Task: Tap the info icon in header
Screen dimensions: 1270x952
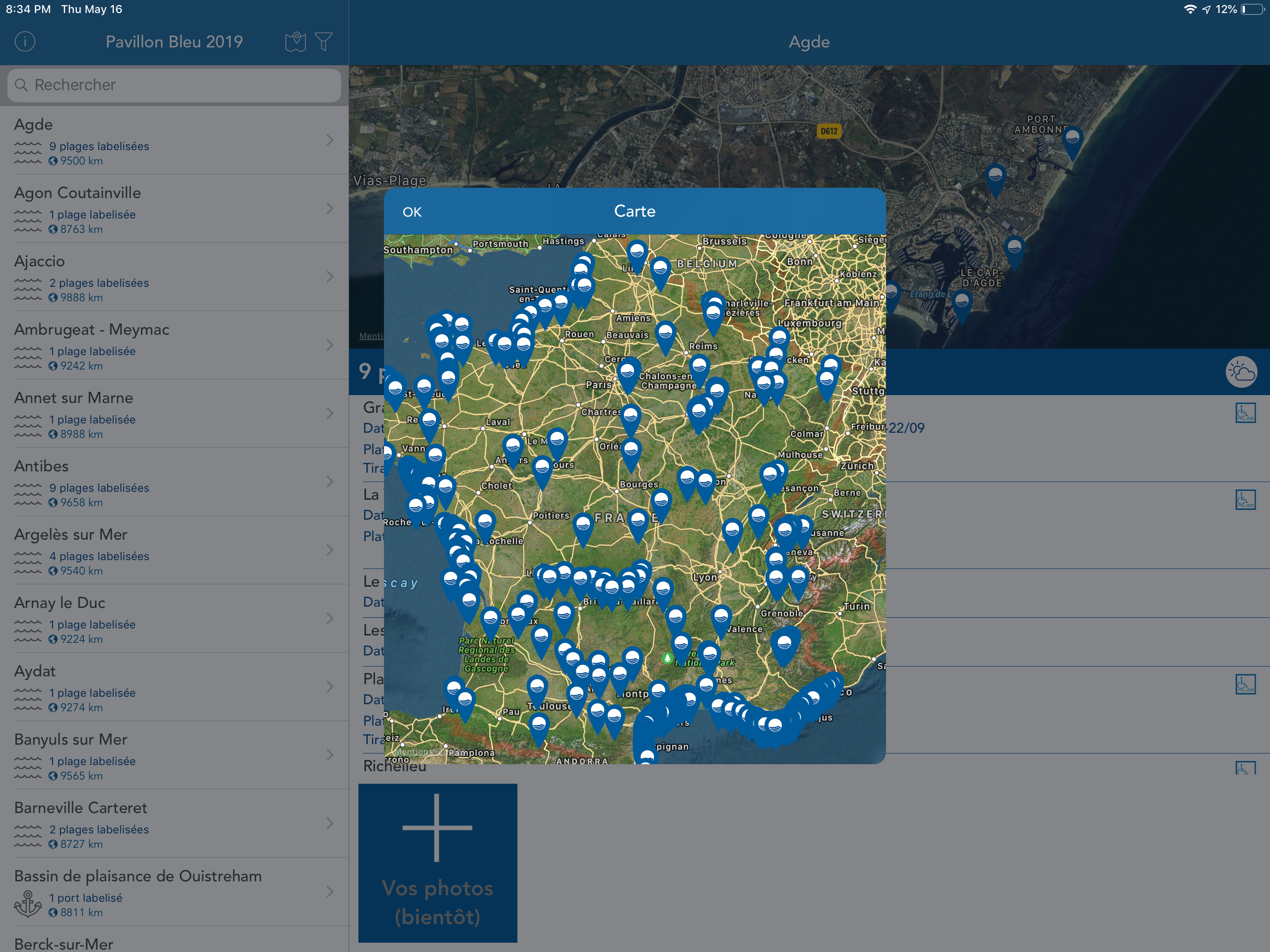Action: click(25, 41)
